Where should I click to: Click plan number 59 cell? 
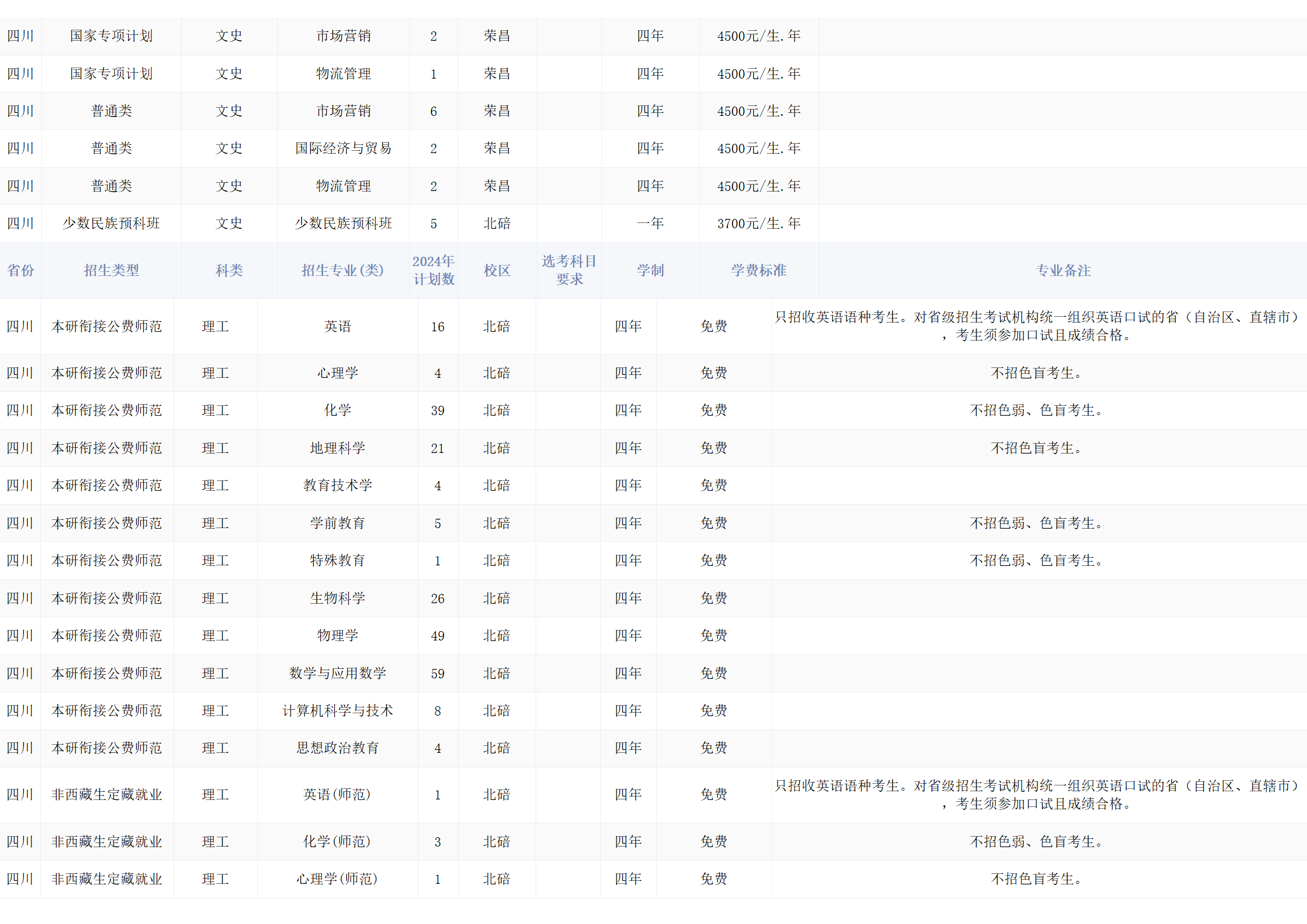click(438, 674)
